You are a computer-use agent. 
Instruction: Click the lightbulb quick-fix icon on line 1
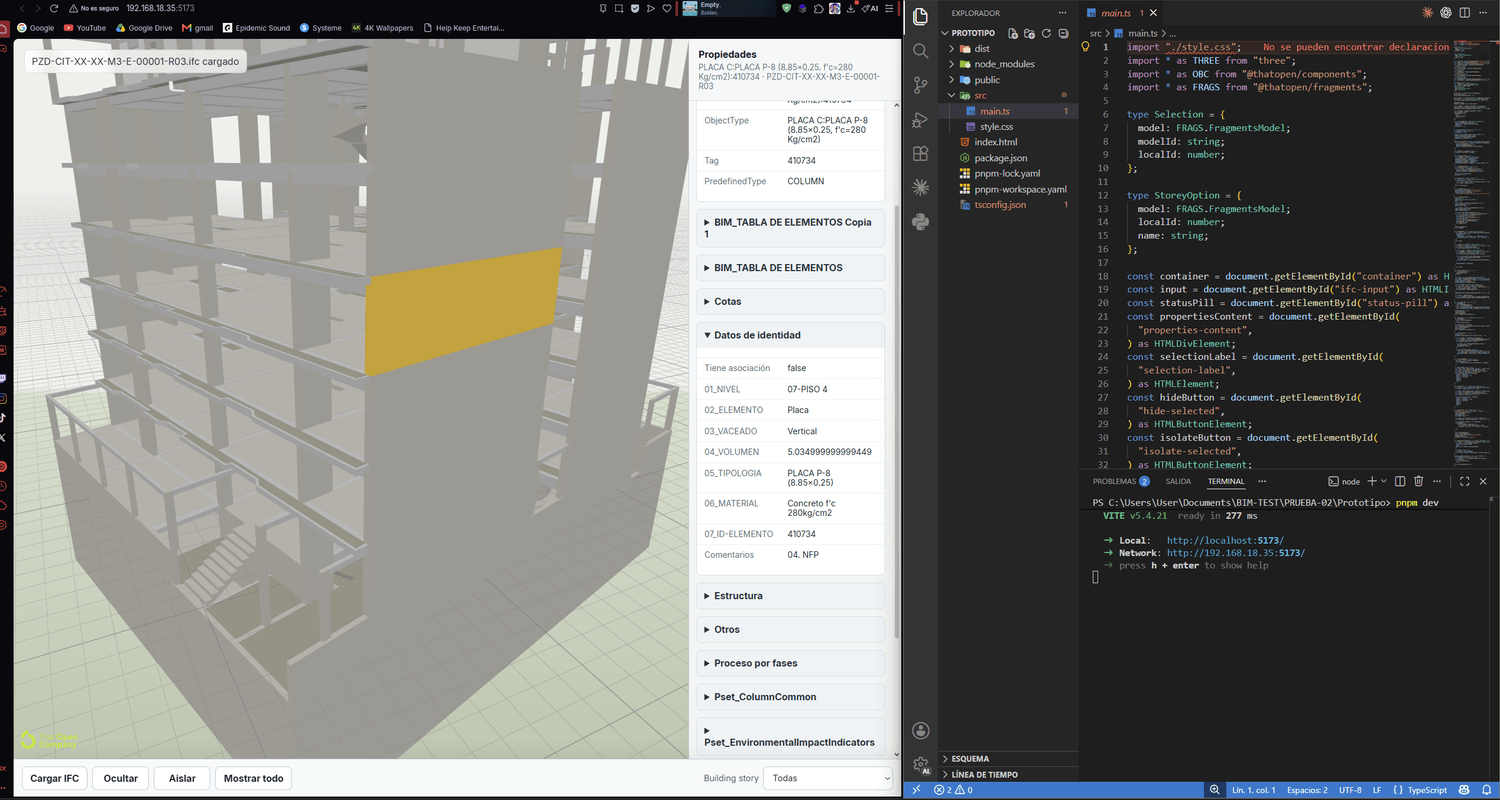click(1085, 47)
